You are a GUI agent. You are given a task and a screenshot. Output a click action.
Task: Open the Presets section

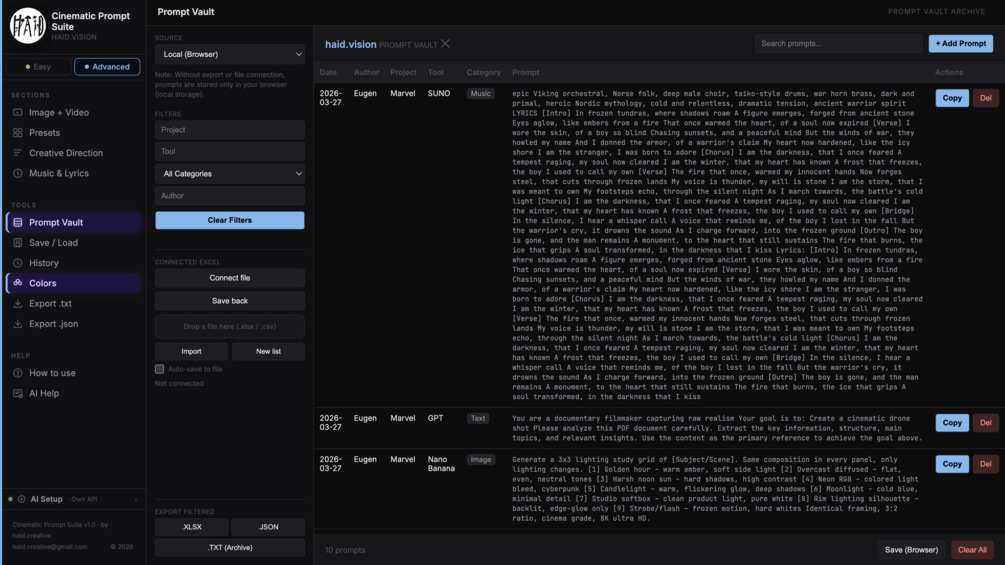click(x=74, y=133)
